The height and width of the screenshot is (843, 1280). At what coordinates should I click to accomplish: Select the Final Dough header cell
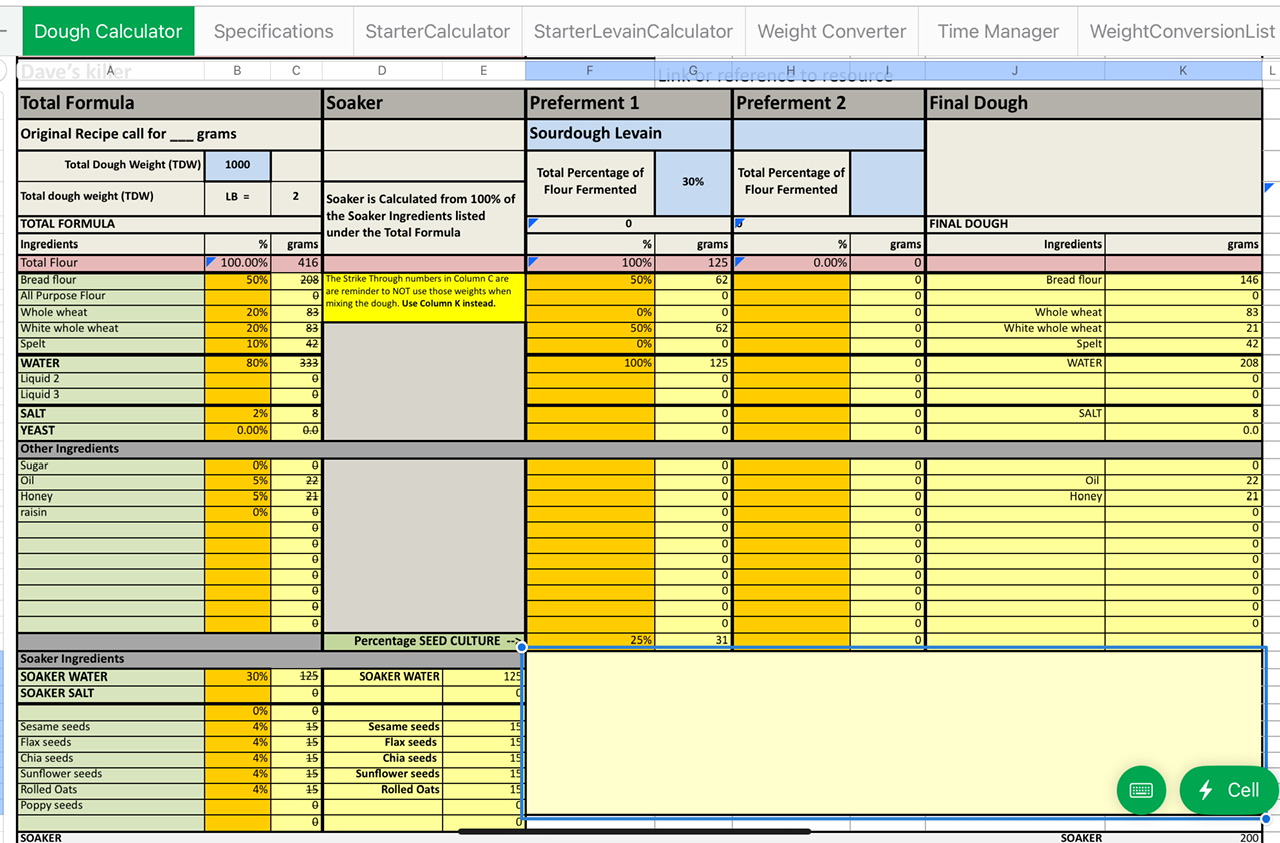coord(1094,103)
